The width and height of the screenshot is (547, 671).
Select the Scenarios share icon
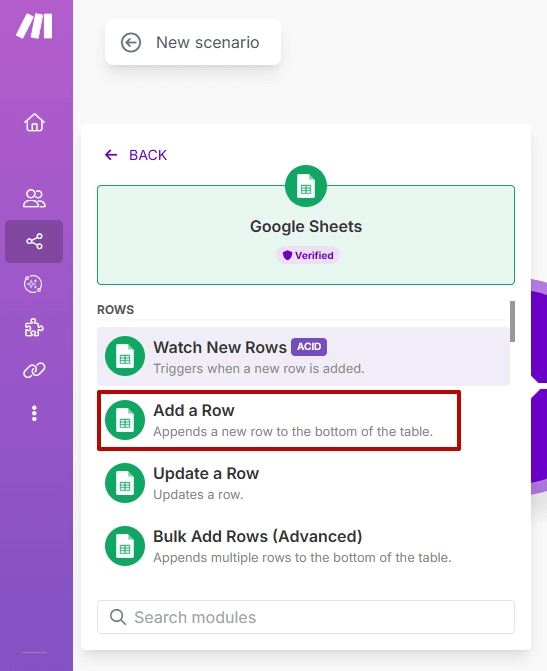coord(34,241)
